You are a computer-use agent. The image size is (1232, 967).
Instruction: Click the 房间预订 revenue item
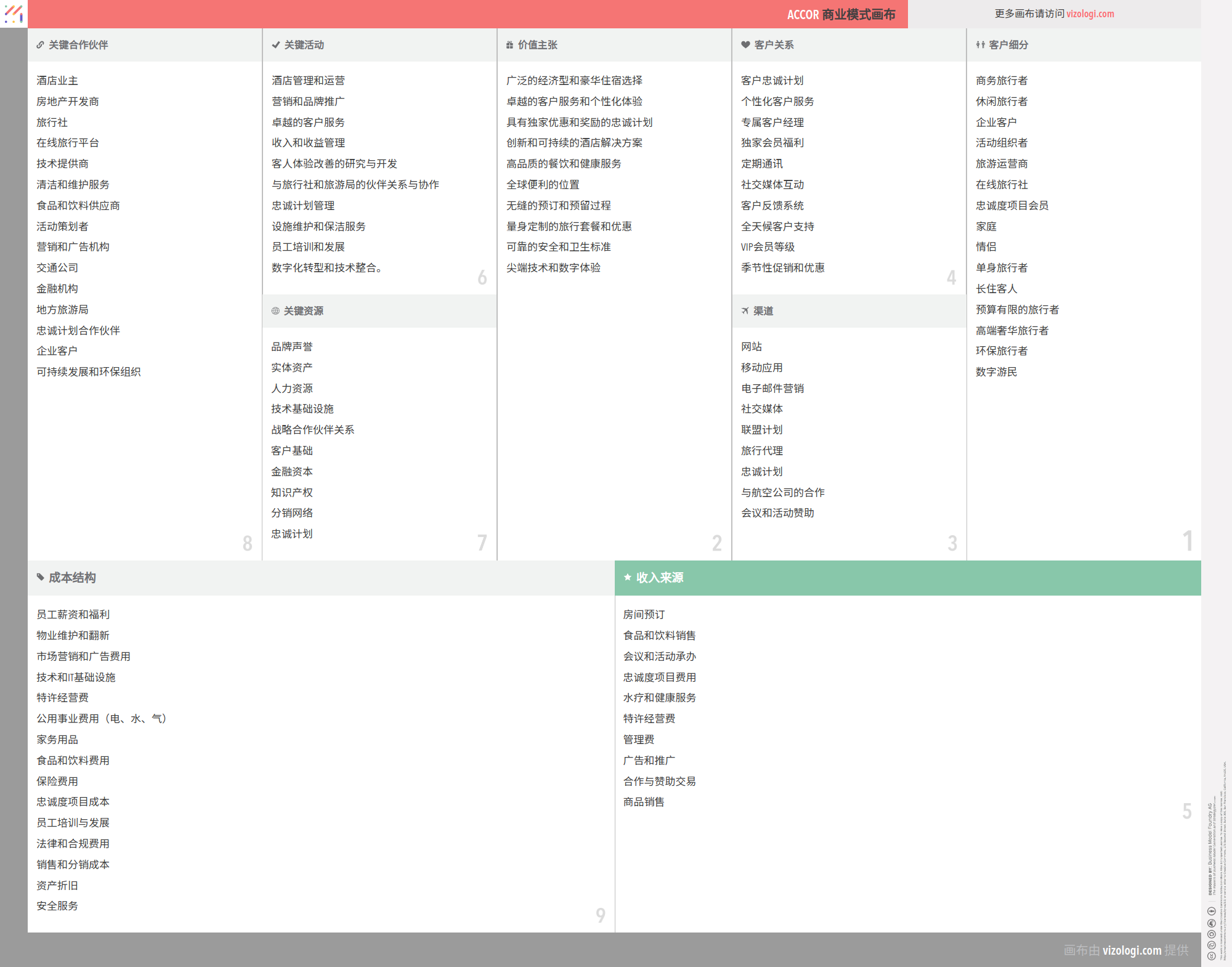[x=644, y=615]
